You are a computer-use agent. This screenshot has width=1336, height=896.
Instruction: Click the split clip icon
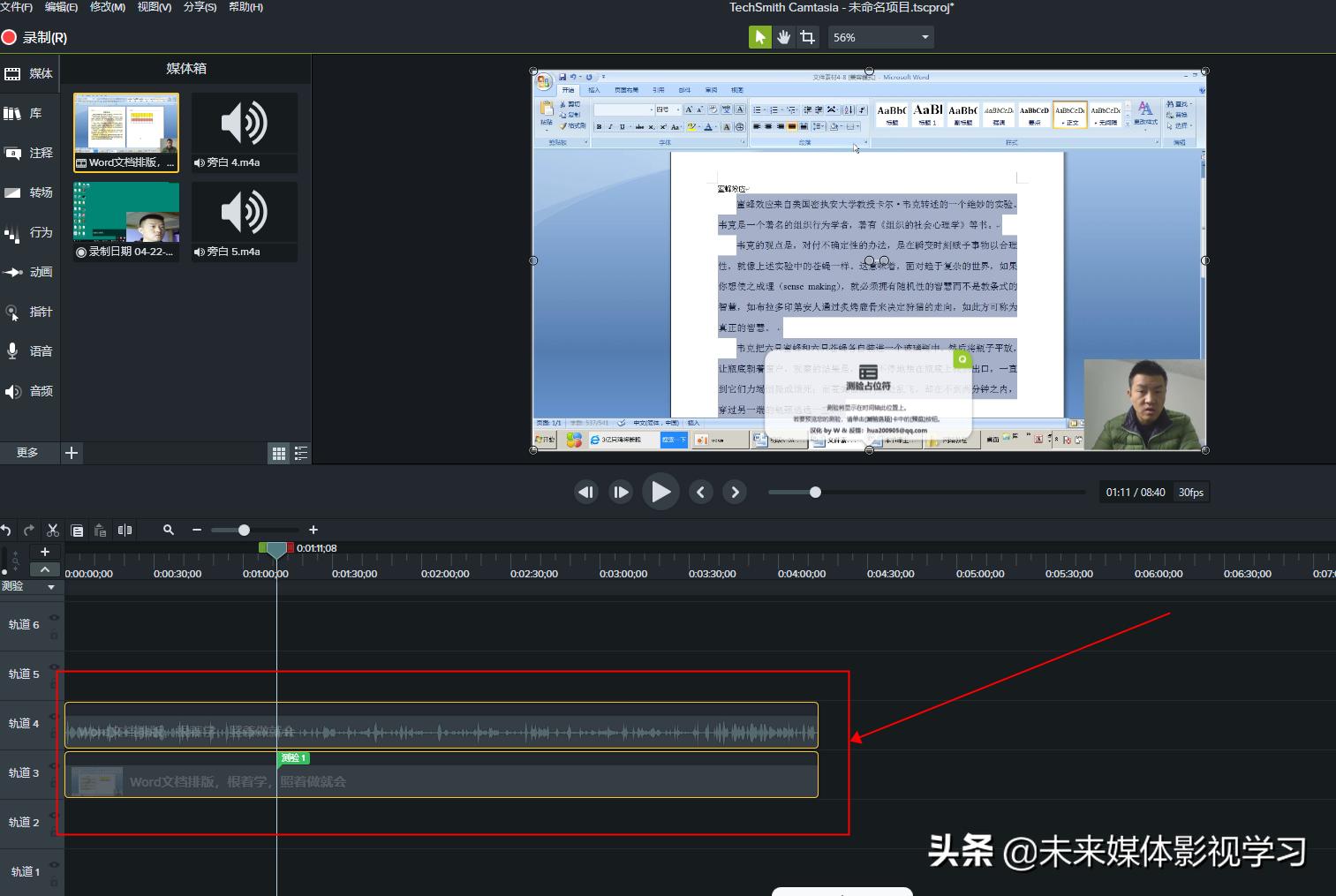[x=125, y=530]
